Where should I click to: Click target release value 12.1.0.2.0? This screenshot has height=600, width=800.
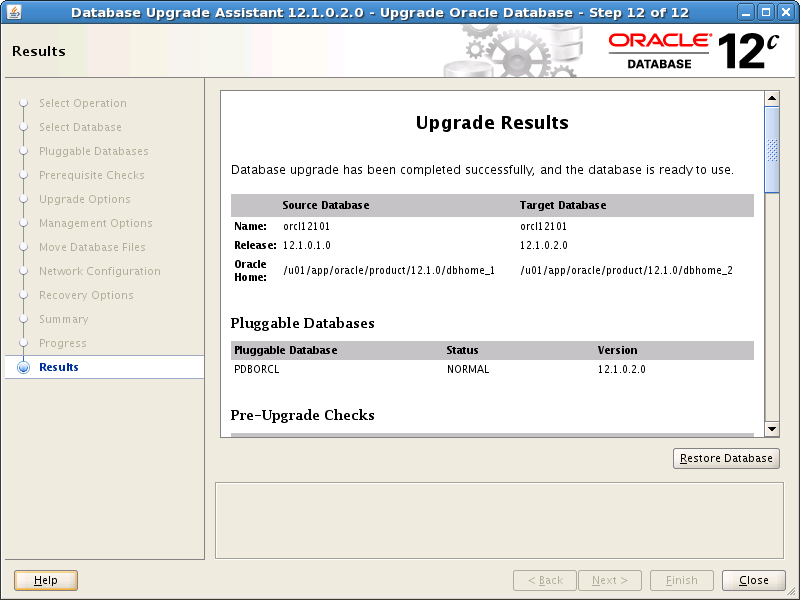pyautogui.click(x=544, y=245)
